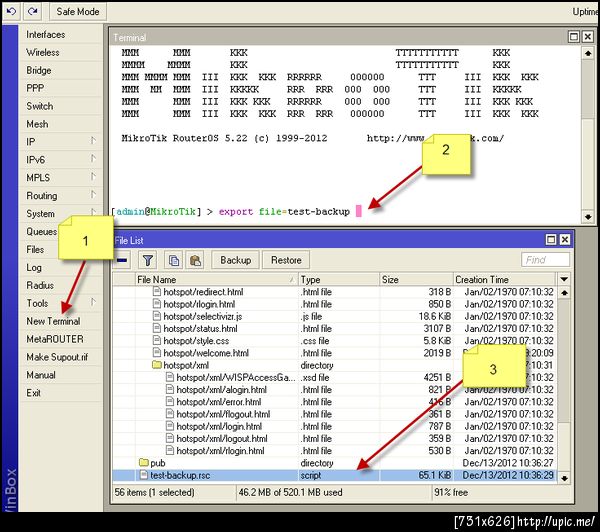
Task: Toggle Safe Mode button
Action: click(78, 11)
